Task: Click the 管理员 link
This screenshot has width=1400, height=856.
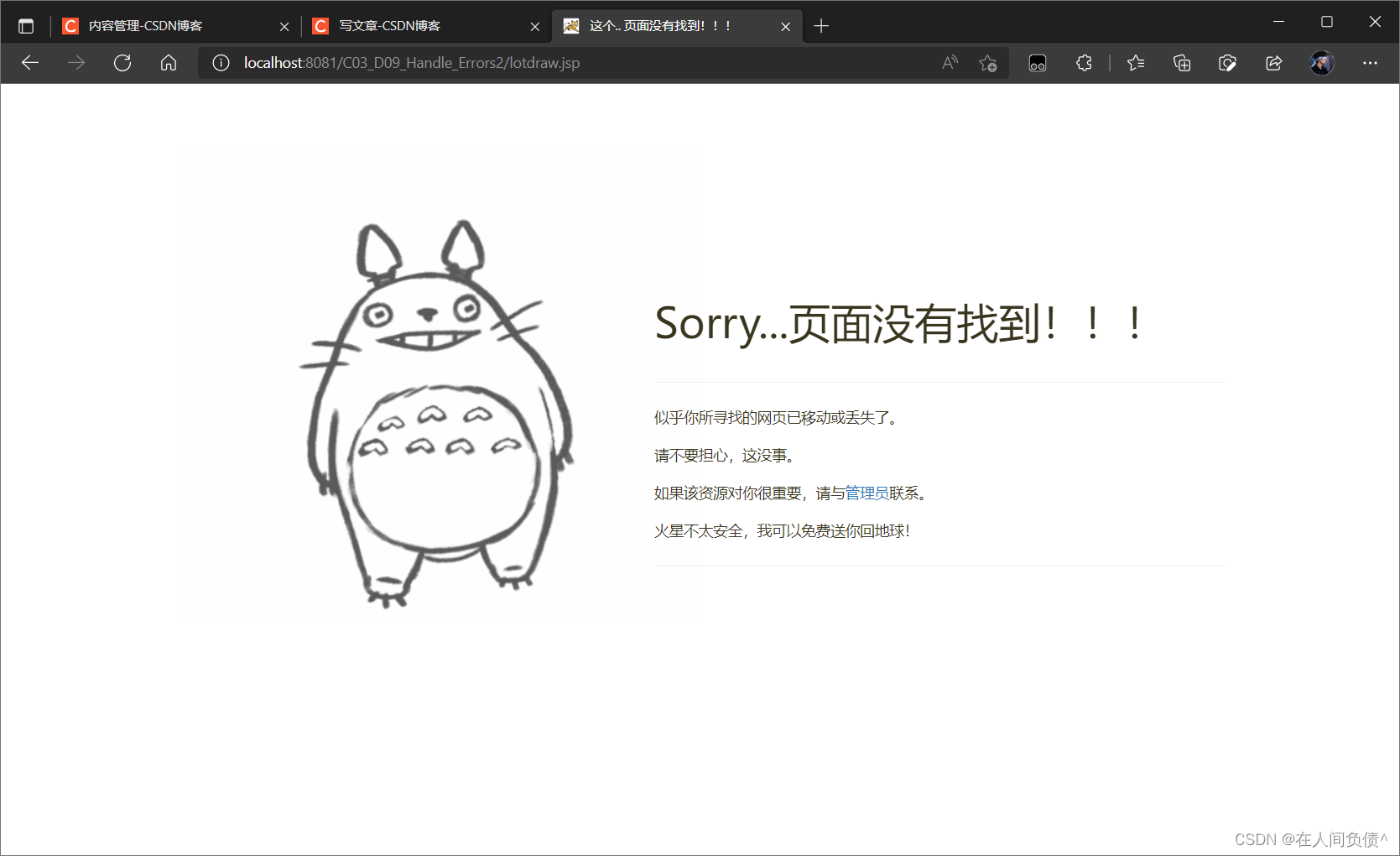Action: [x=867, y=493]
